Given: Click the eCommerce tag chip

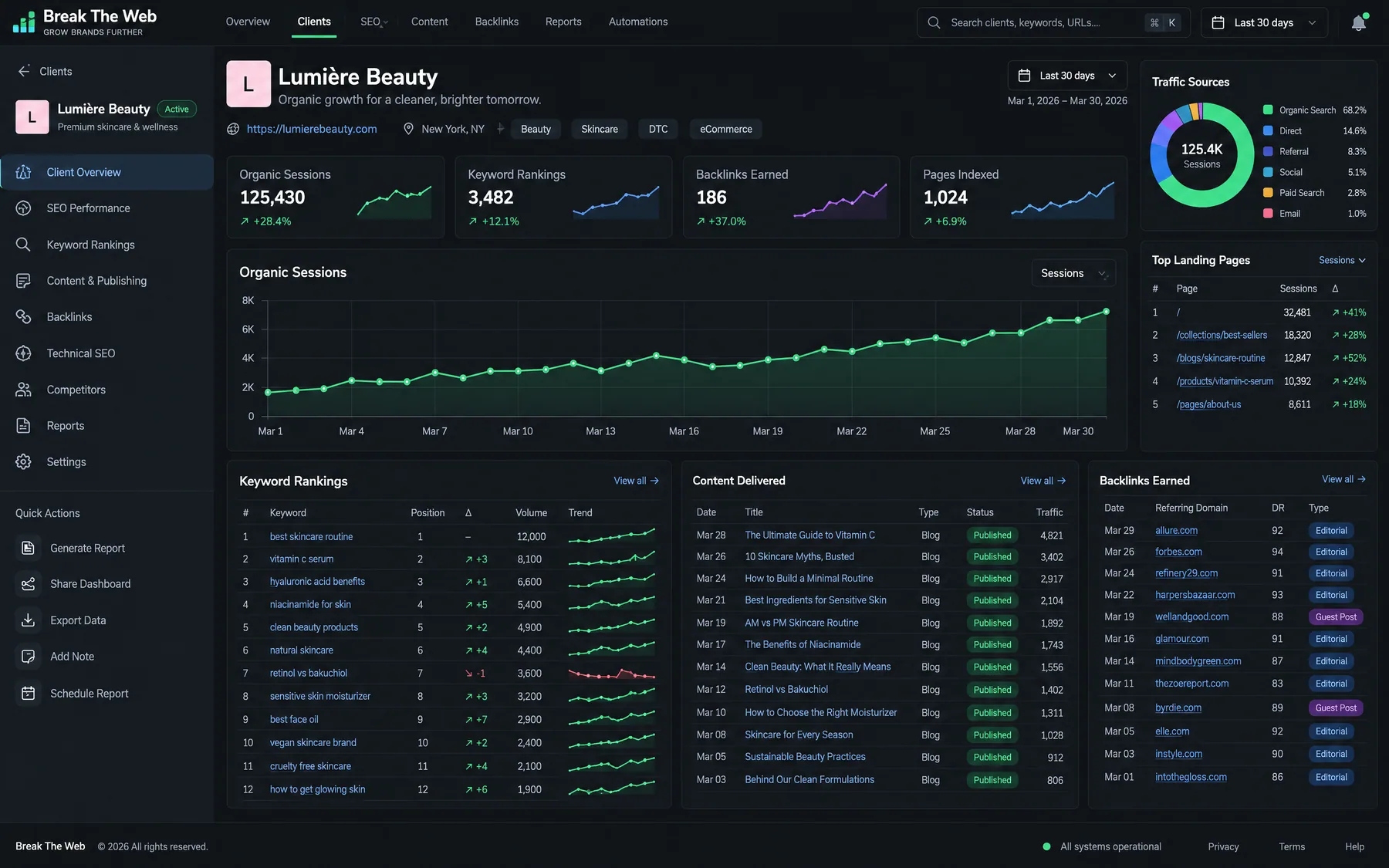Looking at the screenshot, I should [726, 129].
